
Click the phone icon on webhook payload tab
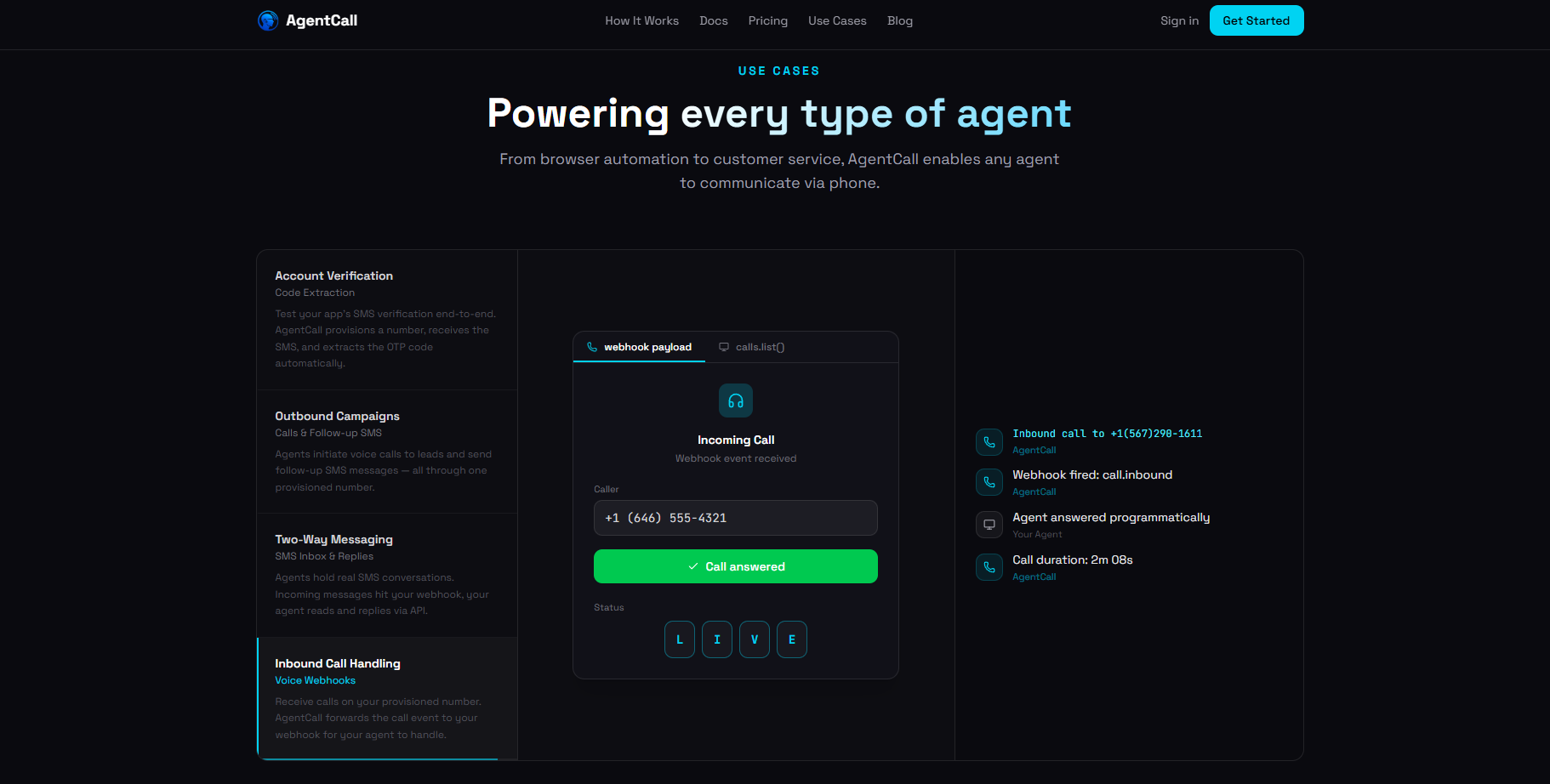pyautogui.click(x=592, y=347)
